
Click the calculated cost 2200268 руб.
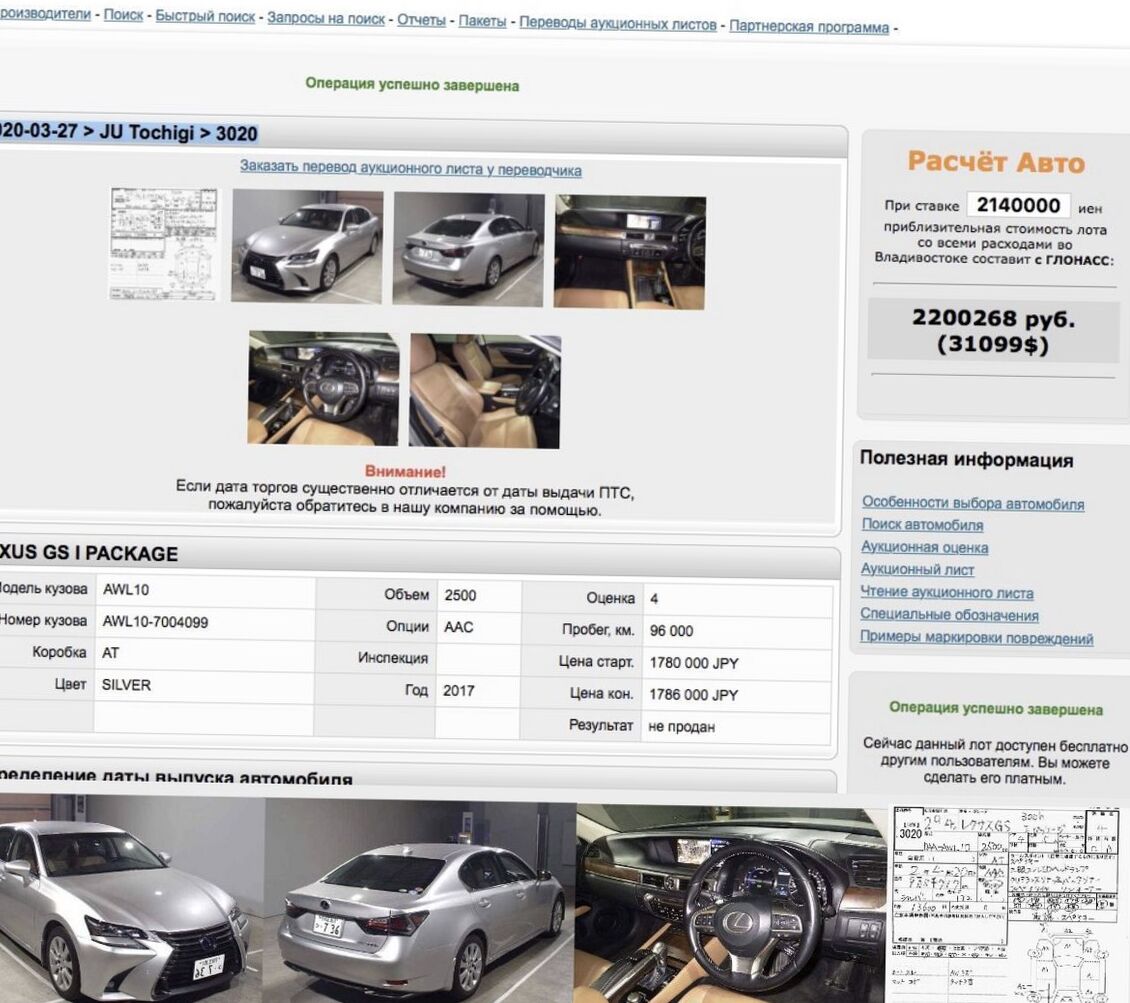(x=993, y=318)
